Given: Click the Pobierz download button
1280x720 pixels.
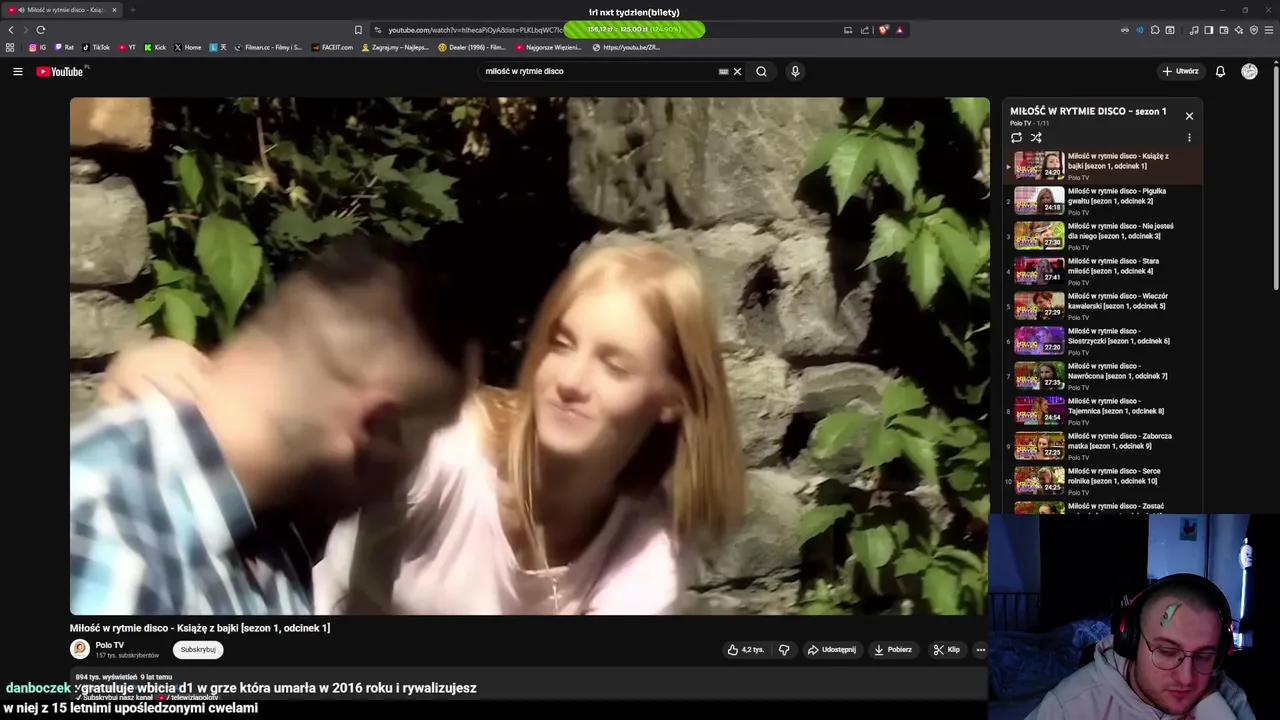Looking at the screenshot, I should (893, 649).
